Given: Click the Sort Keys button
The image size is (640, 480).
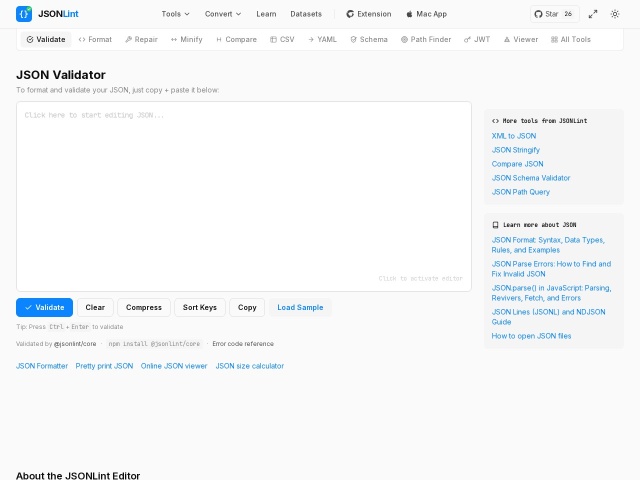Looking at the screenshot, I should coord(200,307).
